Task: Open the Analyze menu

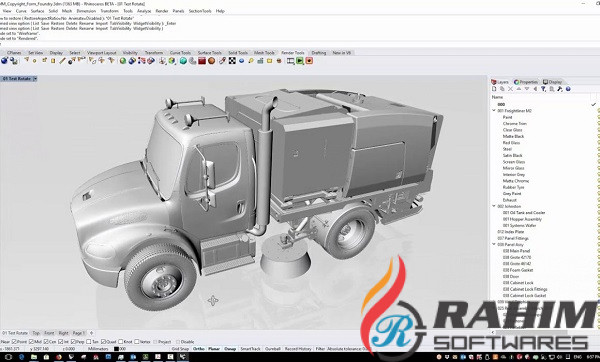Action: 144,11
